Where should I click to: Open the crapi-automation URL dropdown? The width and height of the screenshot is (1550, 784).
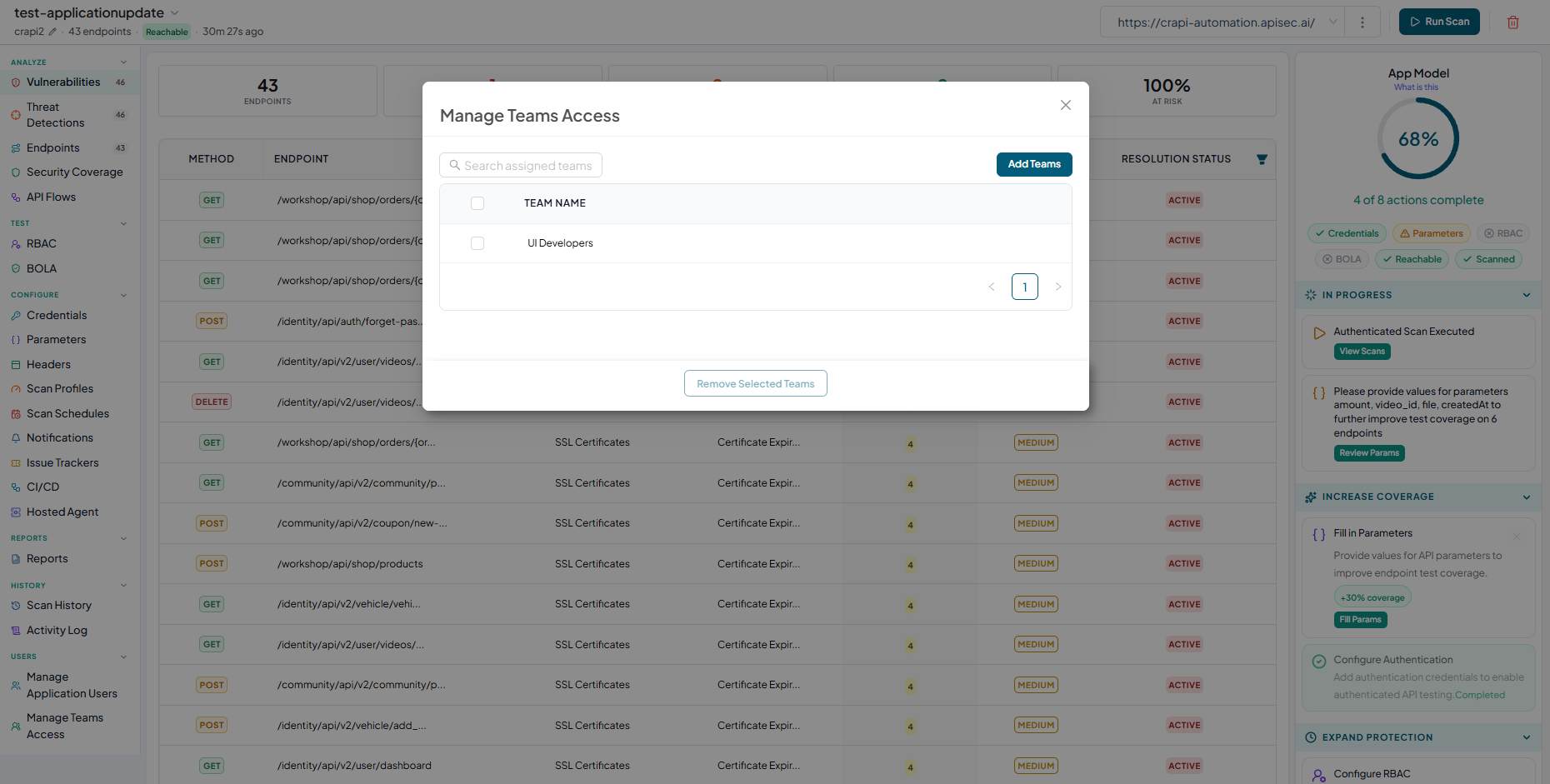[x=1333, y=22]
